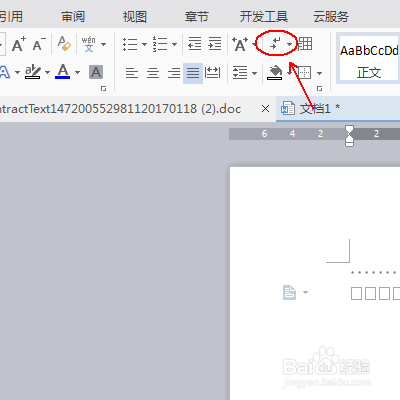Expand the line spacing dropdown
Viewport: 400px width, 400px height.
pos(255,73)
